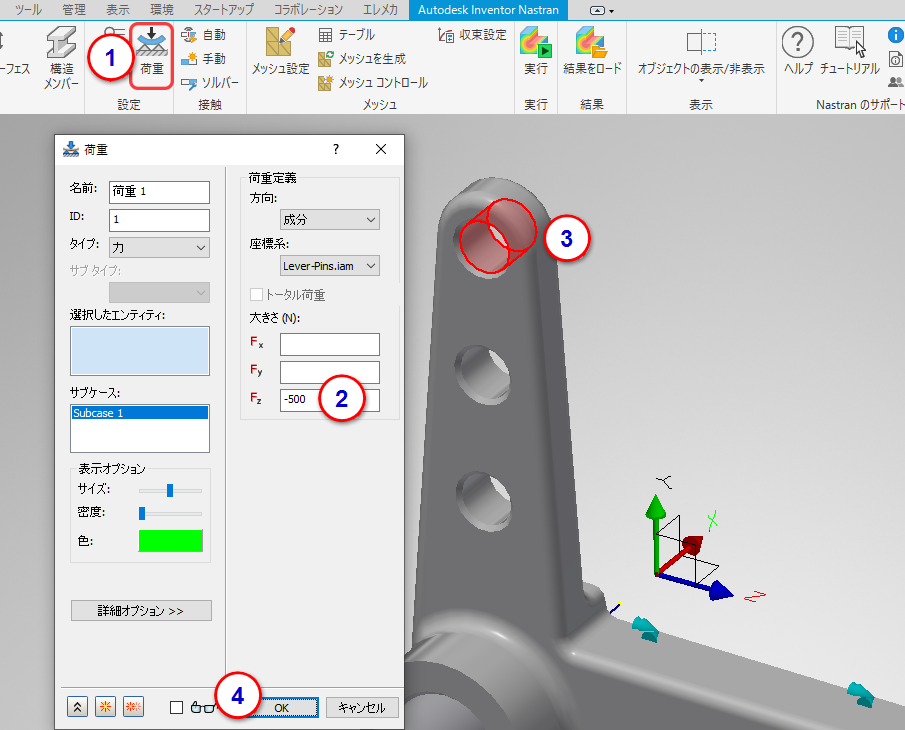Open the 座標系 dropdown Lever-Pins.iam
The height and width of the screenshot is (730, 905).
330,265
